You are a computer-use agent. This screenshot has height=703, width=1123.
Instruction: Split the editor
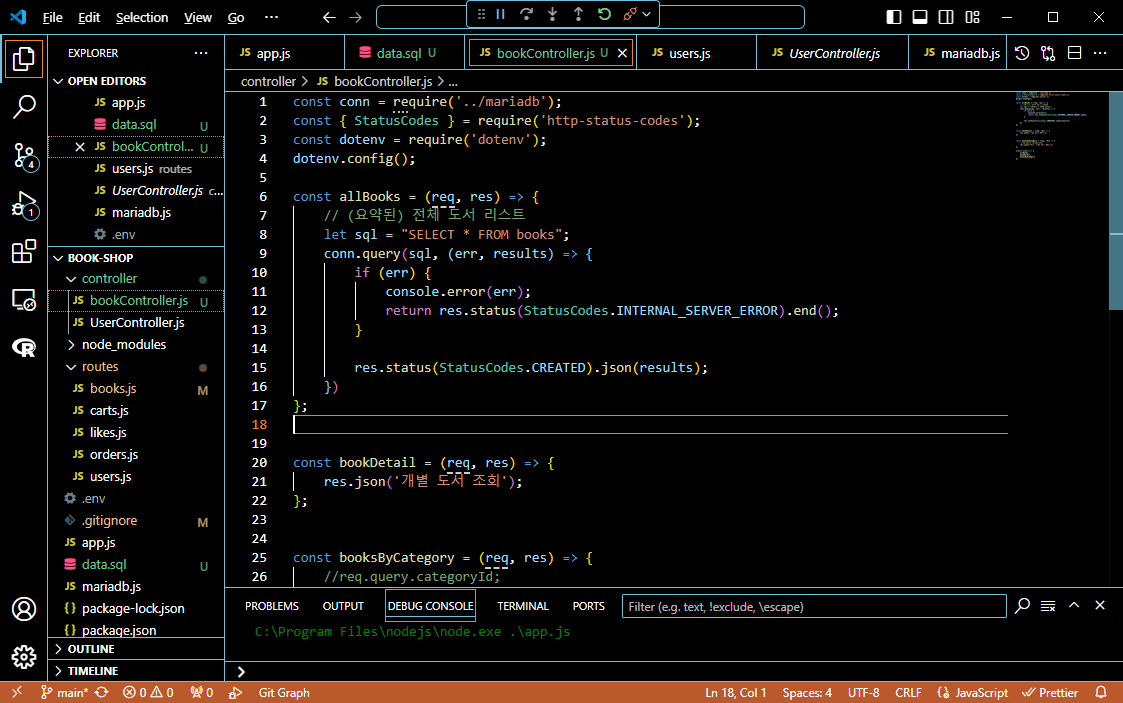point(1074,53)
